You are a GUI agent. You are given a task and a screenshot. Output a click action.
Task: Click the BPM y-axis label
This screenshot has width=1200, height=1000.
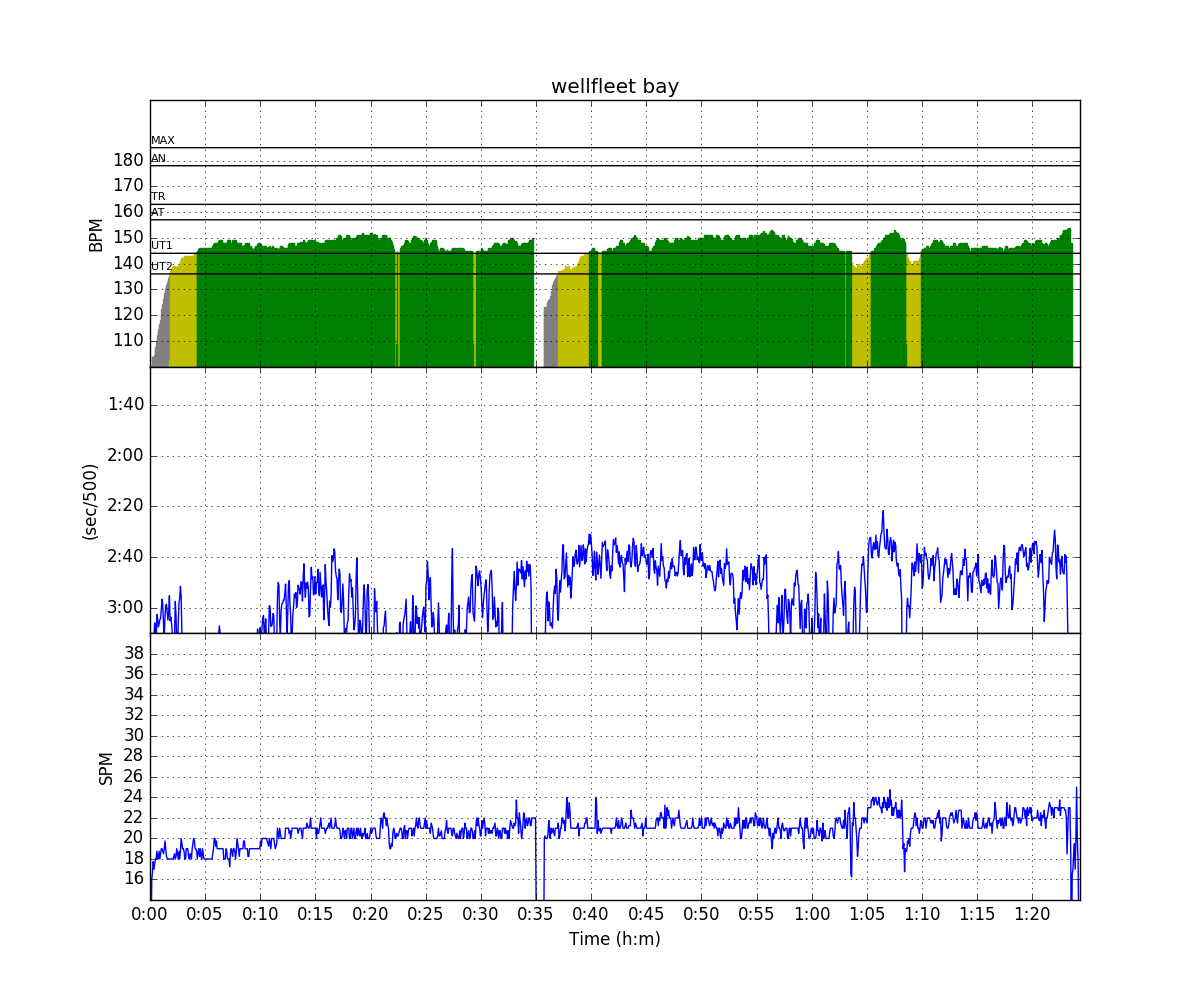[97, 234]
